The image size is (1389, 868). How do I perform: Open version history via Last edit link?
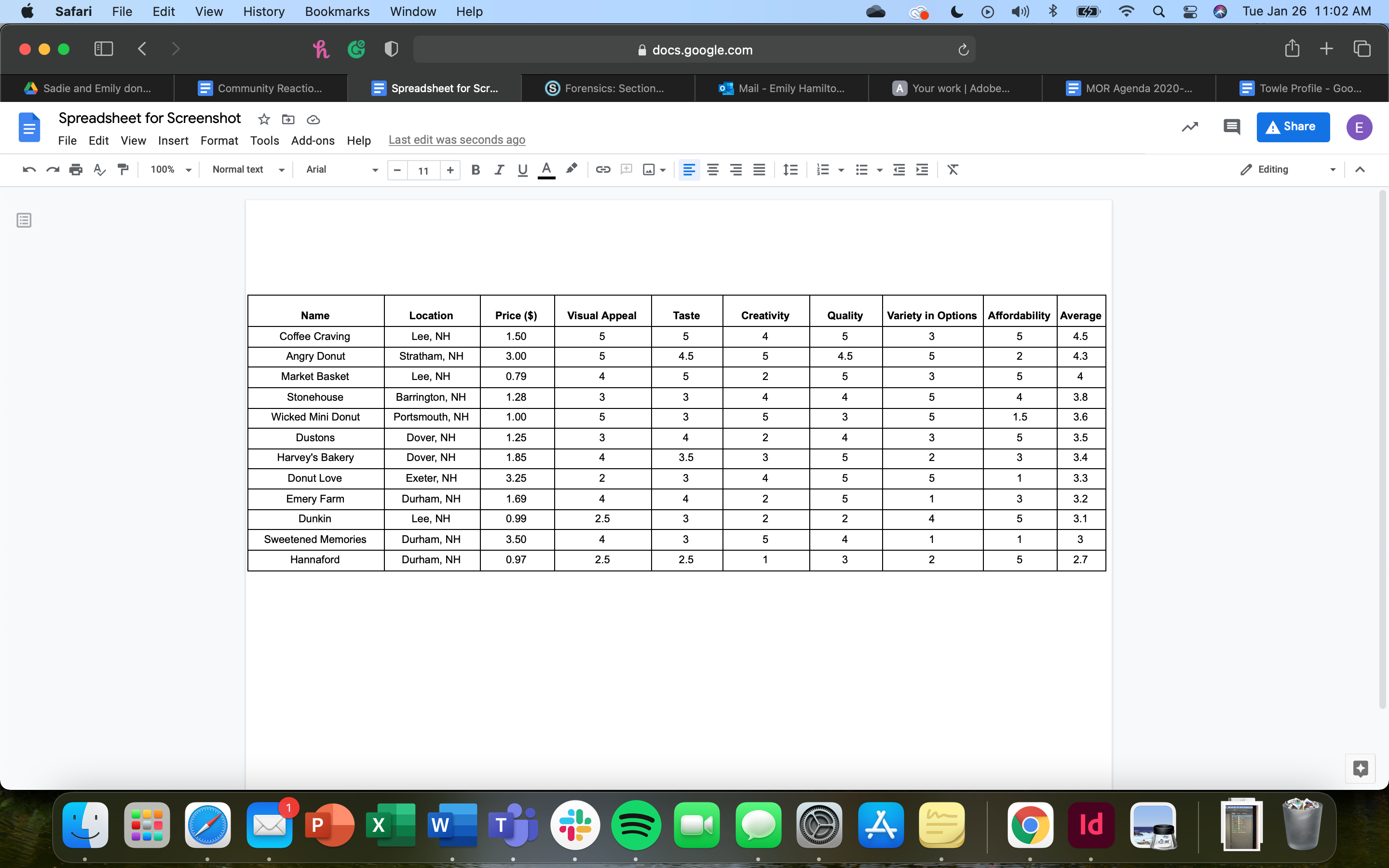click(456, 139)
